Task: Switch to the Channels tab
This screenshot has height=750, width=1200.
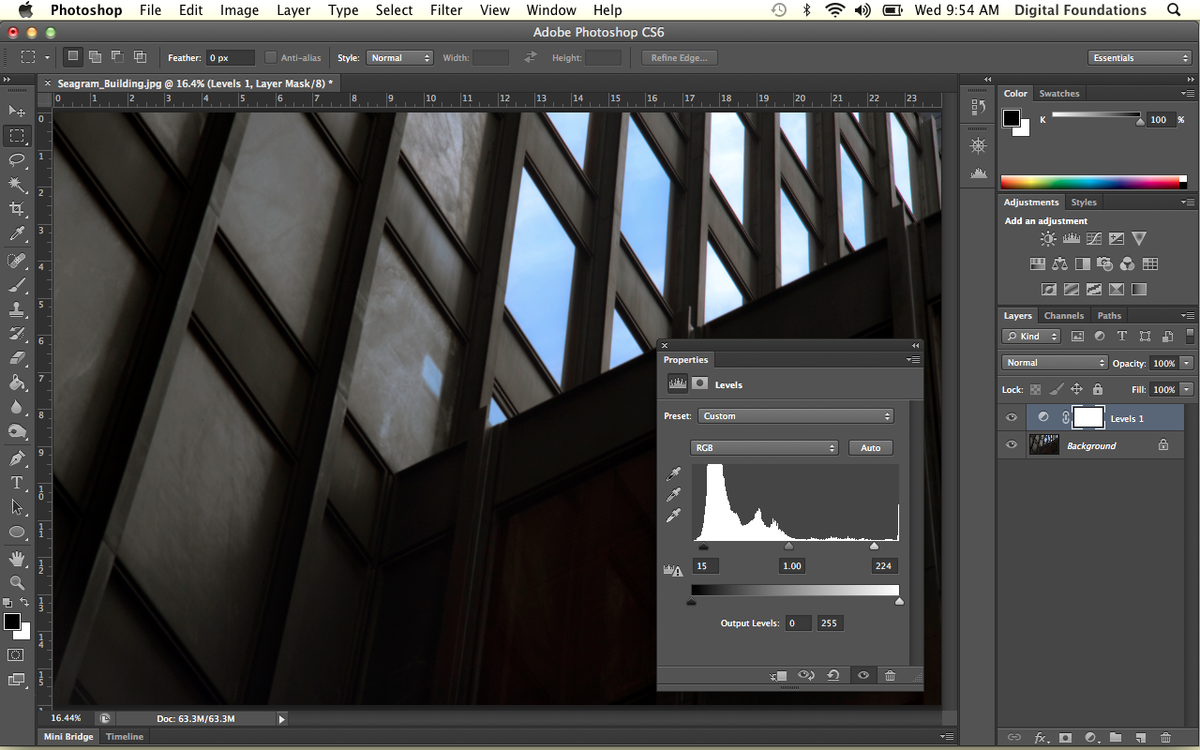Action: click(x=1063, y=316)
